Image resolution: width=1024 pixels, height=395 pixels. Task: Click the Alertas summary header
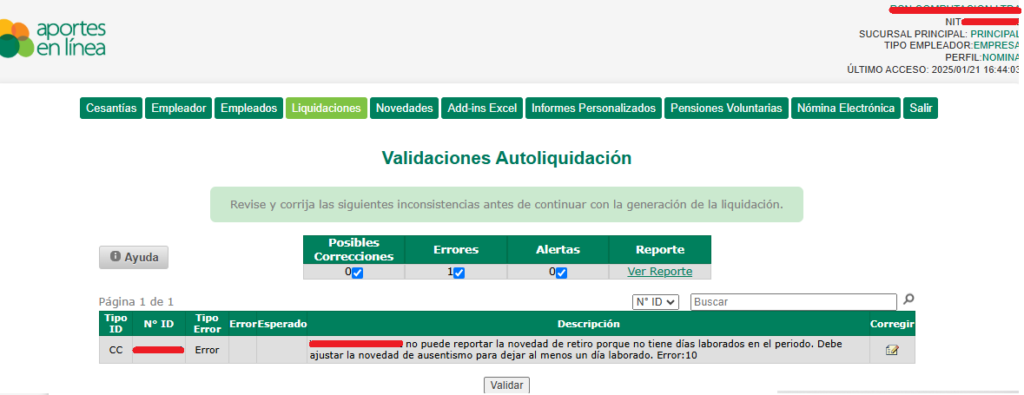click(x=558, y=250)
